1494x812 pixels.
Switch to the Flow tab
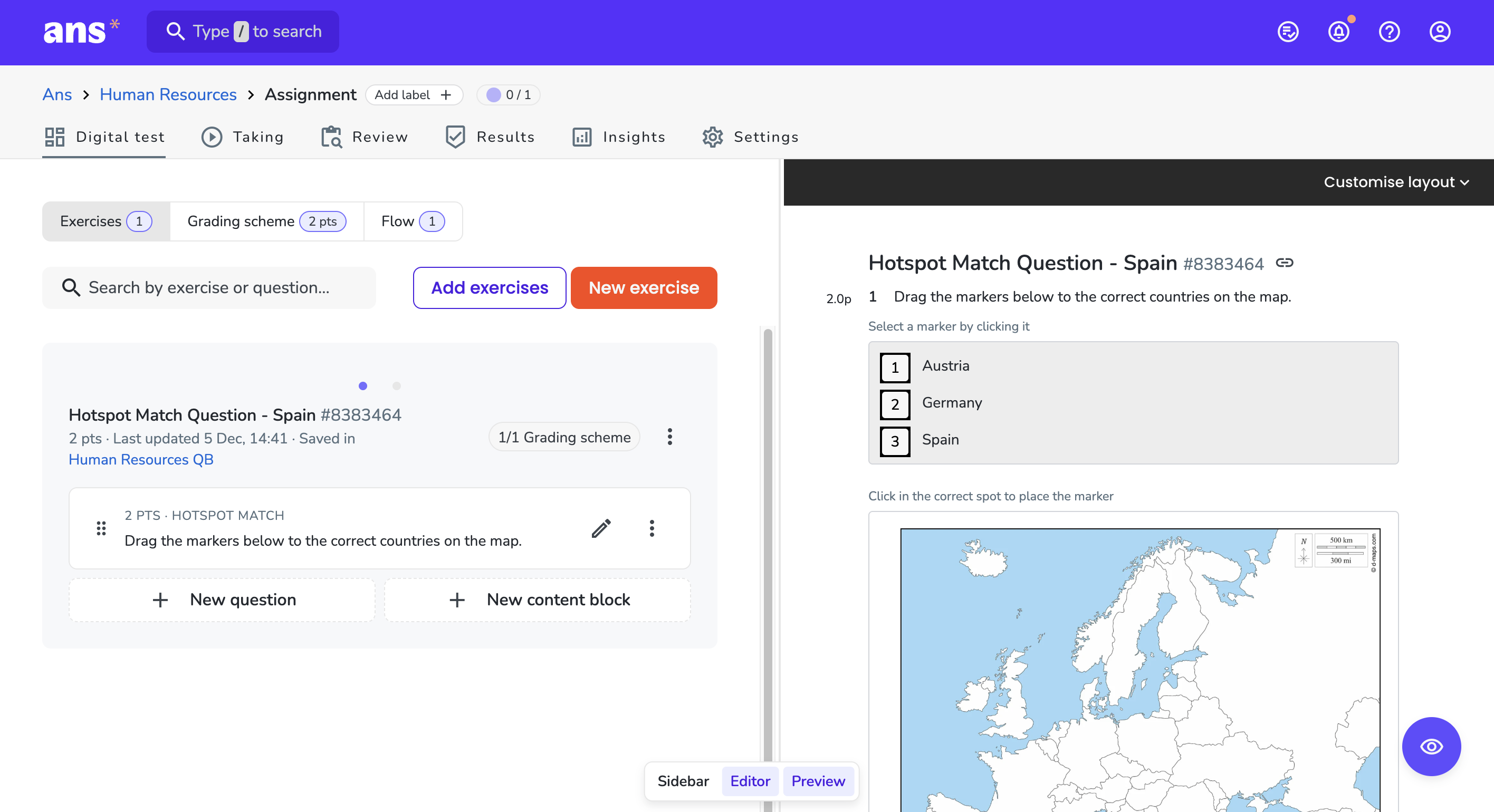pyautogui.click(x=413, y=221)
